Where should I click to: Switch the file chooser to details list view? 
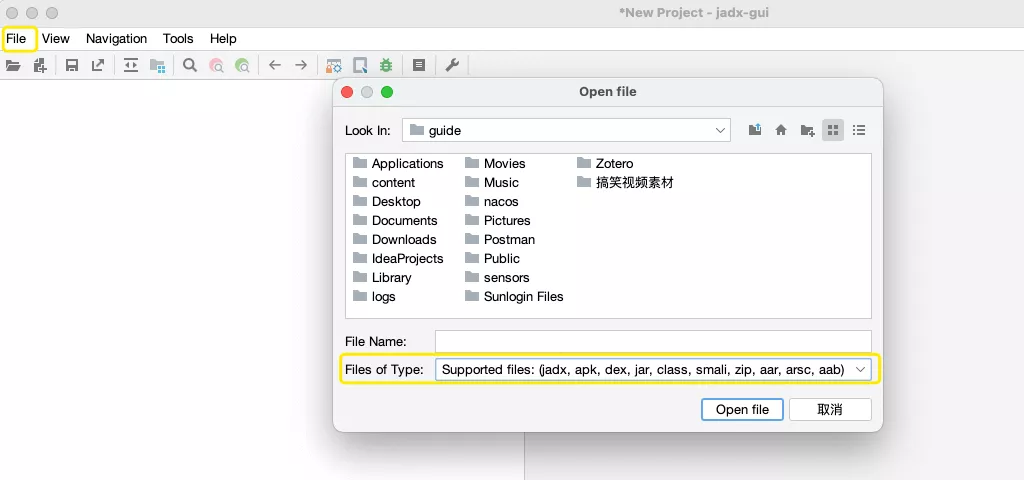859,130
